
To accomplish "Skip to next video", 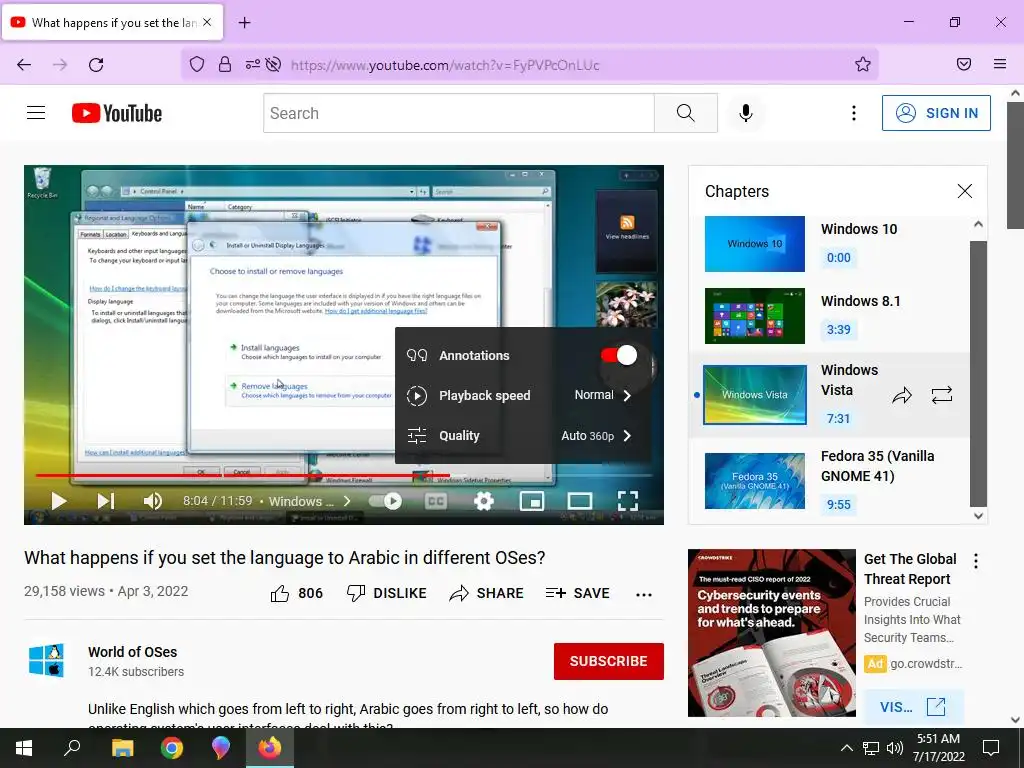I will (x=105, y=501).
